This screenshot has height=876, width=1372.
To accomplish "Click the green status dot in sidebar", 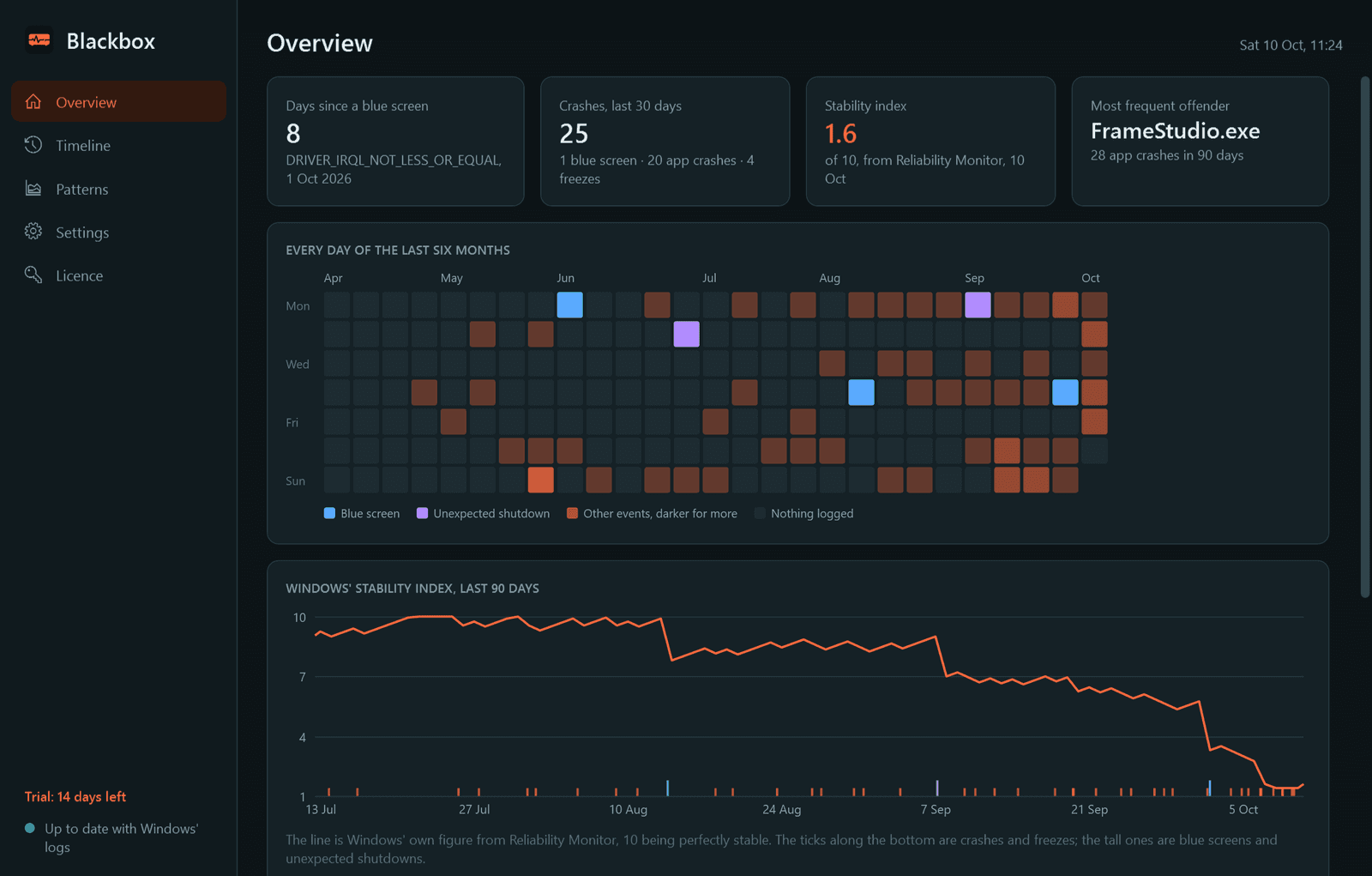I will [30, 828].
